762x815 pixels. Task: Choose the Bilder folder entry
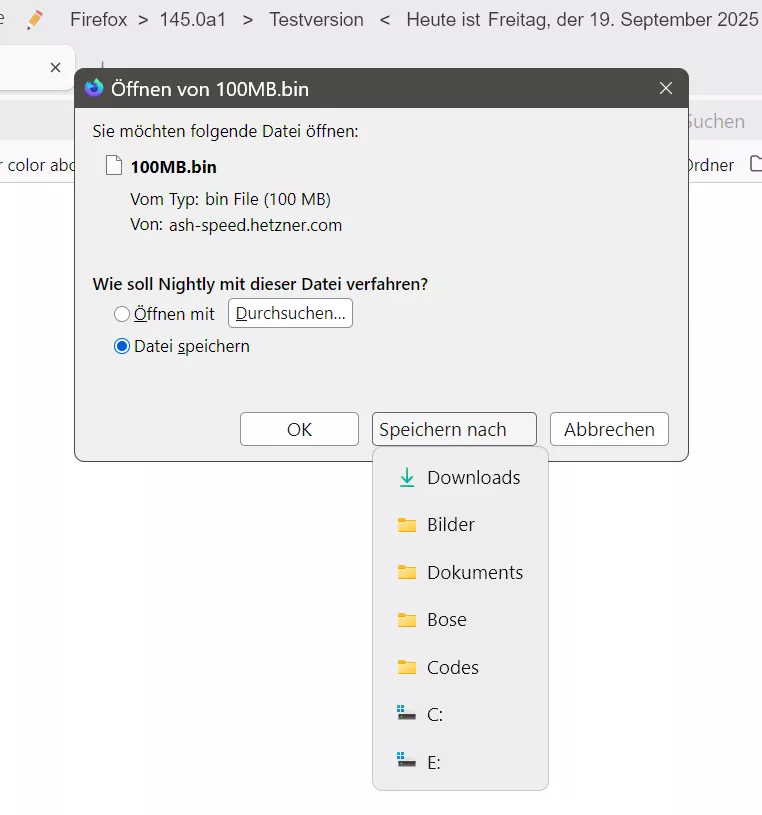[x=461, y=524]
